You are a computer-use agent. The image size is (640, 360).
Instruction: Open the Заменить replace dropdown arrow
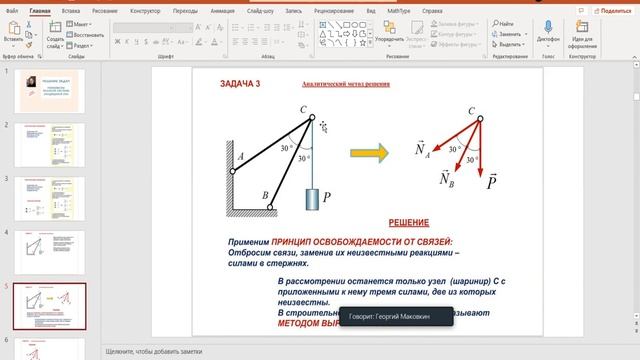[526, 34]
